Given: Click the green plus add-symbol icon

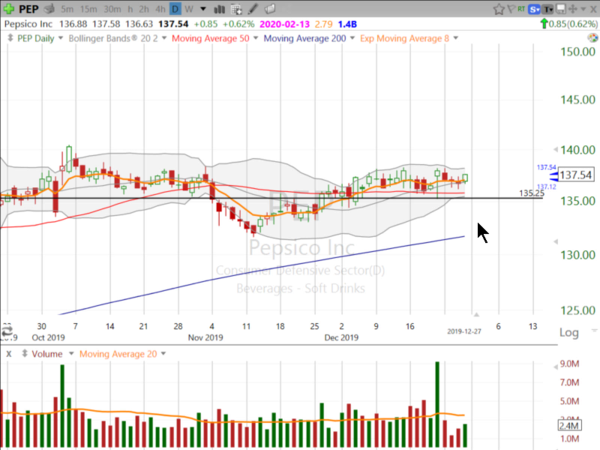Looking at the screenshot, I should [x=8, y=8].
